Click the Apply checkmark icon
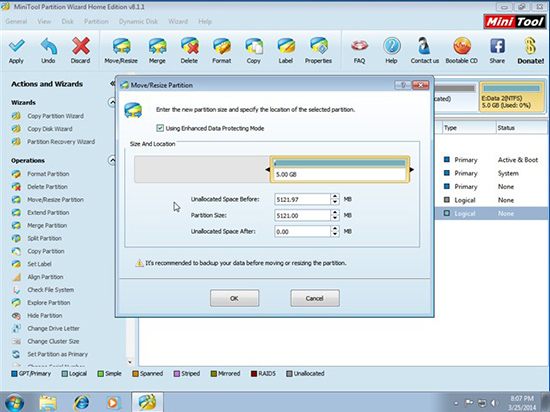 click(16, 46)
